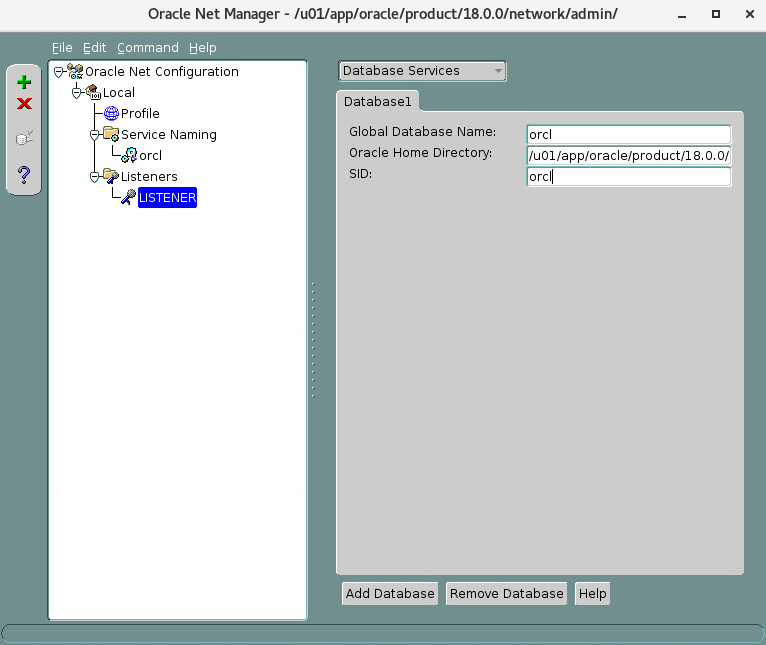Viewport: 766px width, 645px height.
Task: Select the orcl service tree item
Action: (x=150, y=155)
